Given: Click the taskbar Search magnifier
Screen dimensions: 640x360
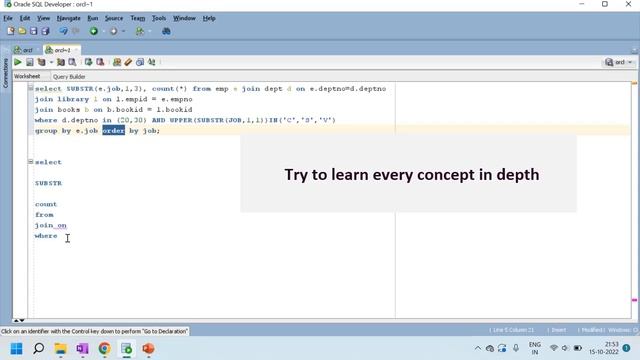Looking at the screenshot, I should tap(38, 349).
